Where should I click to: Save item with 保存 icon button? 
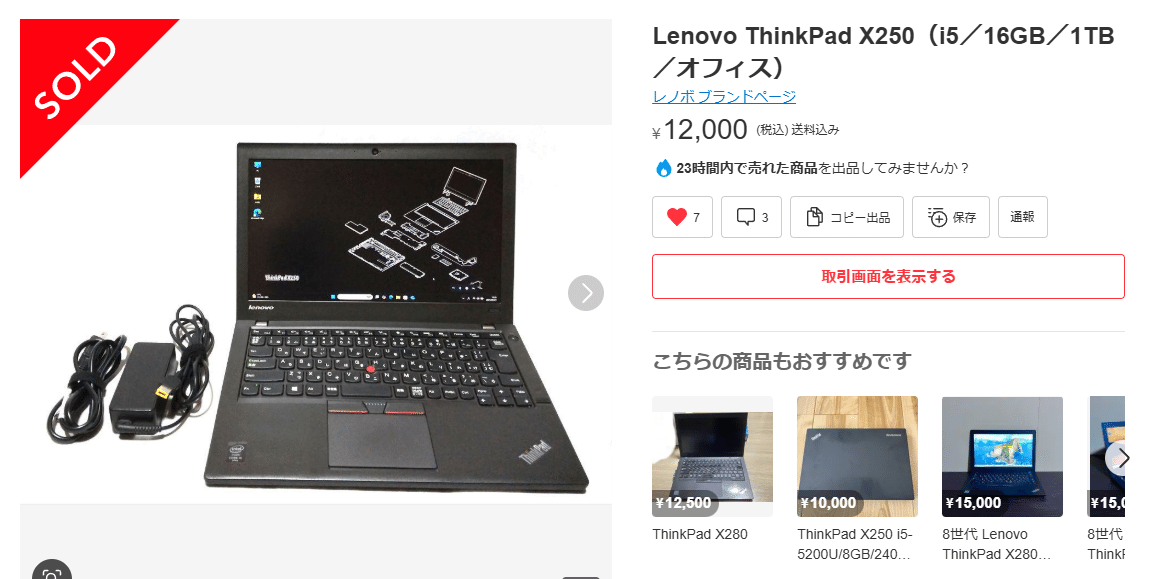pyautogui.click(x=951, y=217)
